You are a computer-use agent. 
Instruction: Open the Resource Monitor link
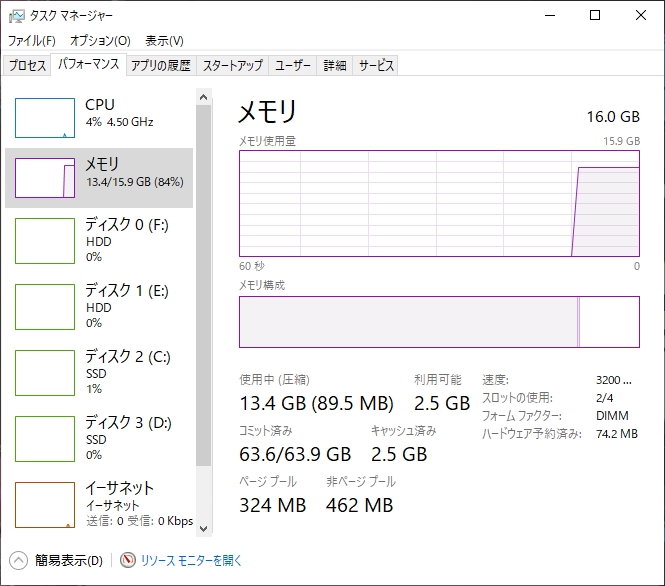pos(191,561)
